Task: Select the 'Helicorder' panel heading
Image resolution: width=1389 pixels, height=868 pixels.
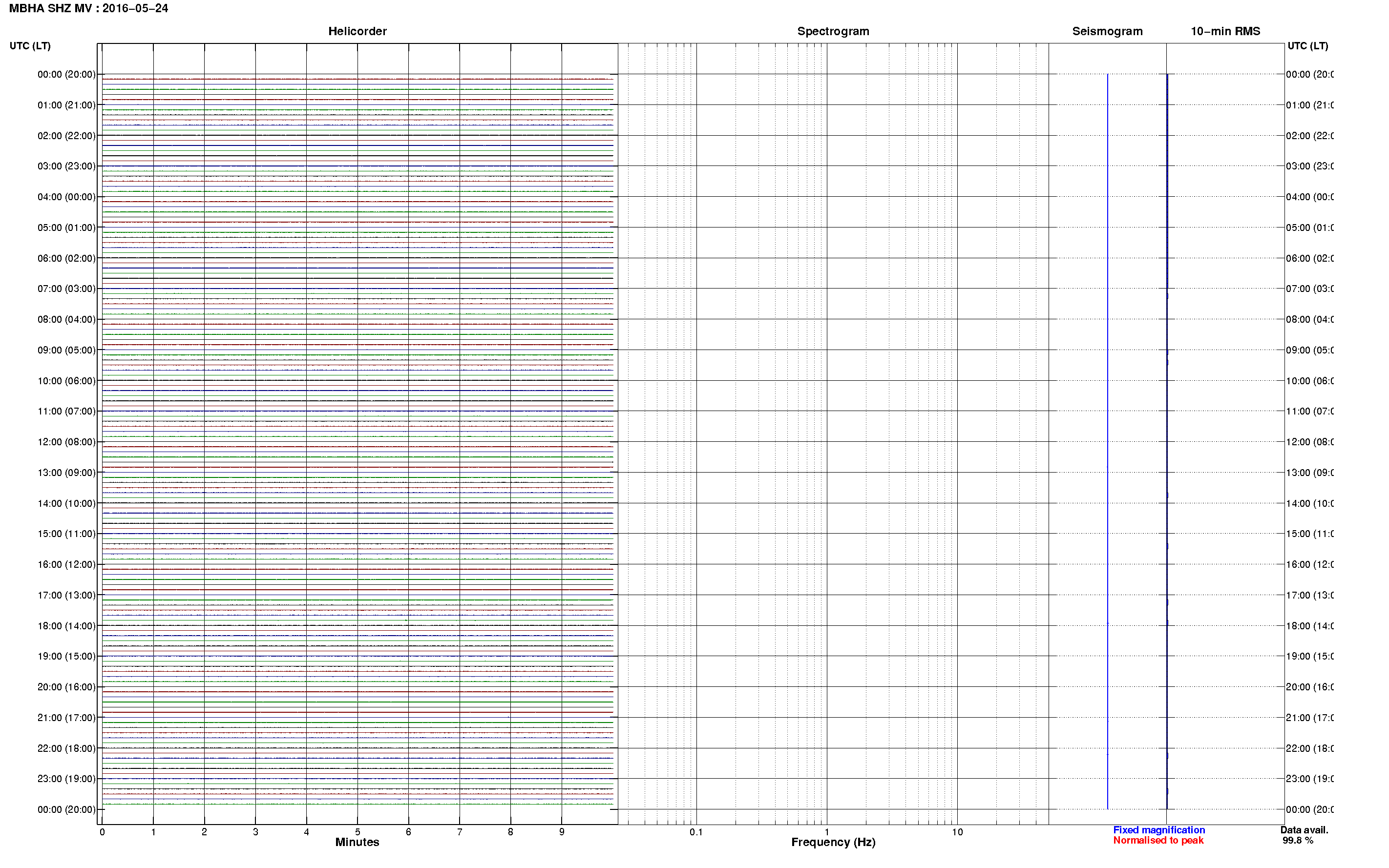Action: 357,32
